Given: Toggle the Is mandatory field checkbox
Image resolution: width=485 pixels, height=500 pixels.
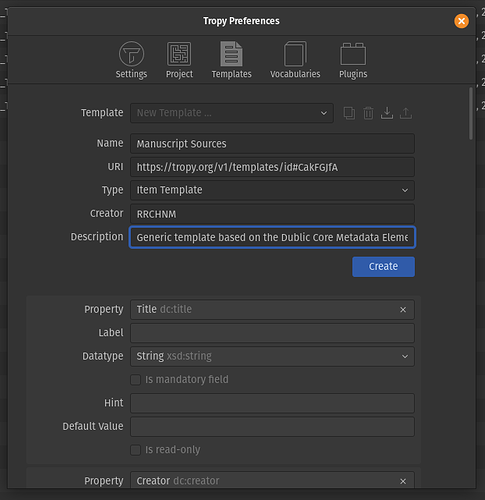Looking at the screenshot, I should coord(135,380).
